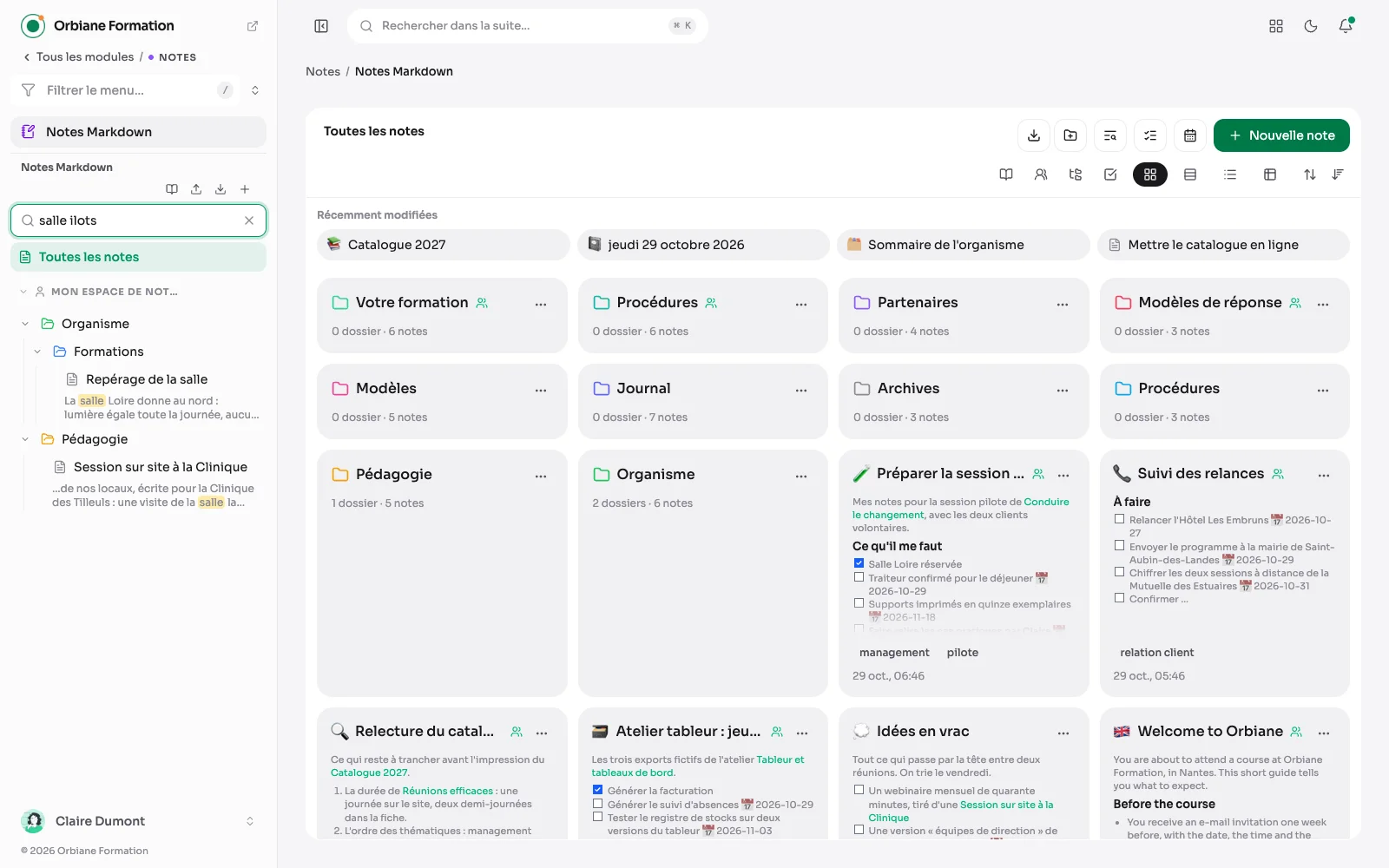1389x868 pixels.
Task: Collapse the Pédagogie folder in sidebar tree
Action: (25, 439)
